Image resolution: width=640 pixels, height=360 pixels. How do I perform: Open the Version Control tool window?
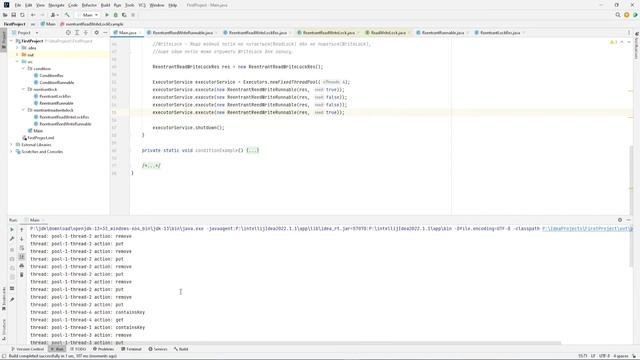27,349
